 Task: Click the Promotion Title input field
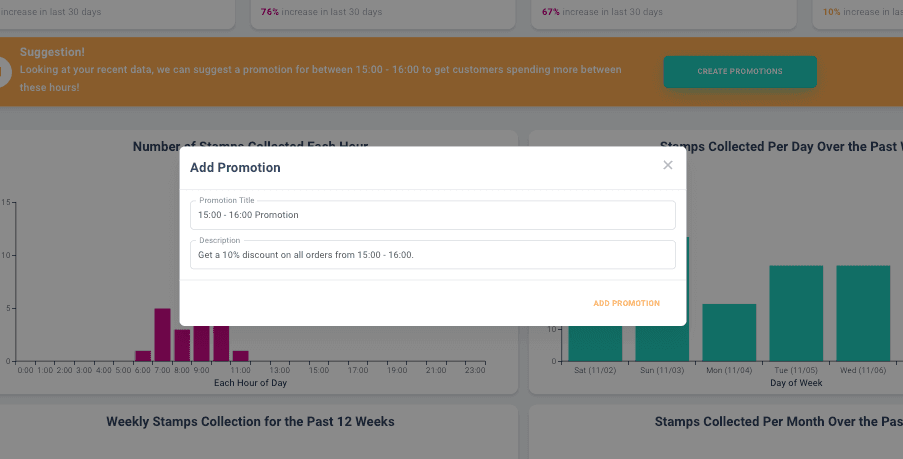coord(432,215)
